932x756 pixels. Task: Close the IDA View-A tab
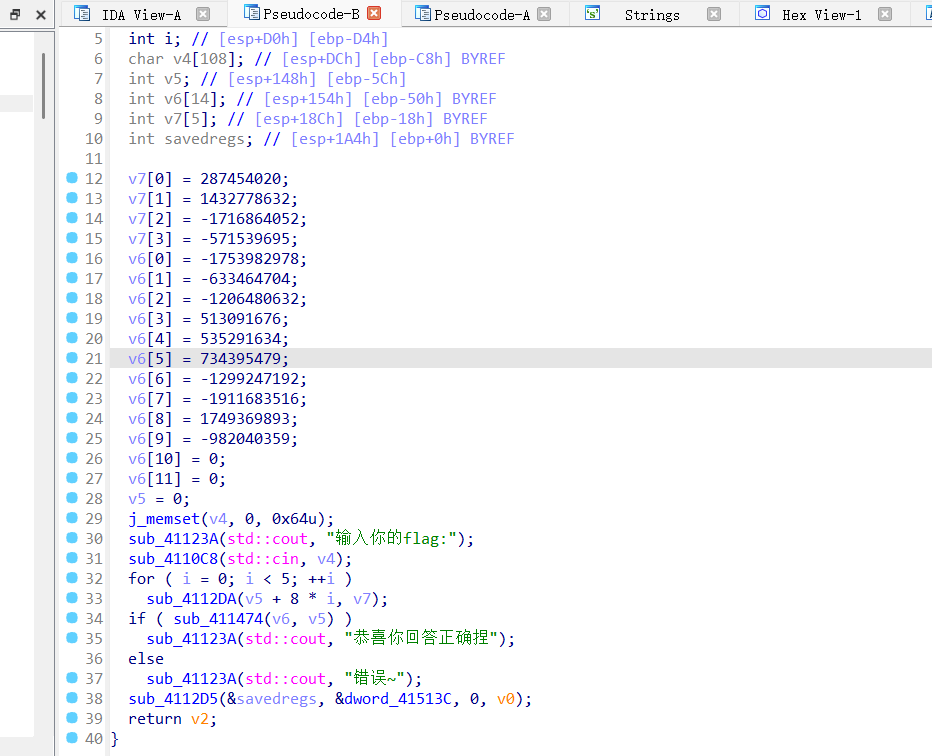click(x=203, y=14)
